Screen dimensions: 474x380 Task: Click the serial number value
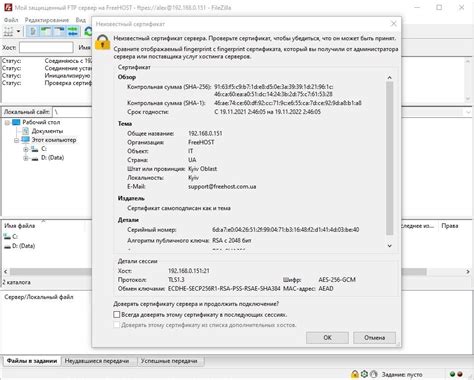[286, 230]
